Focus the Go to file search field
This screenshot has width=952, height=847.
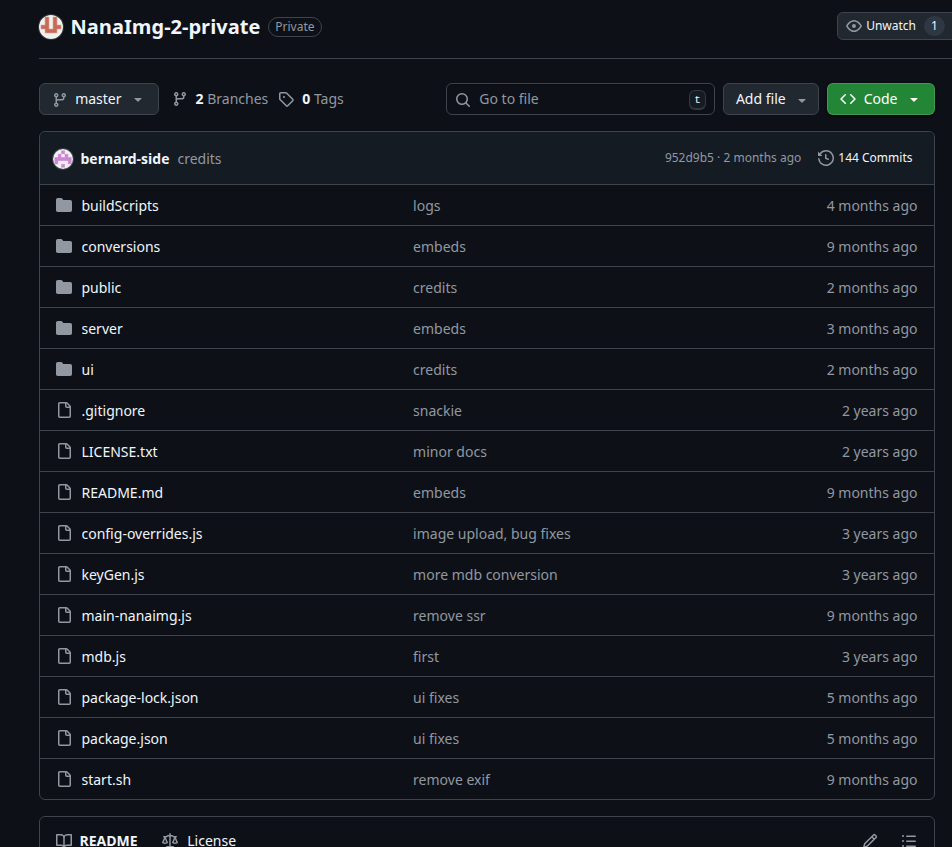(580, 99)
